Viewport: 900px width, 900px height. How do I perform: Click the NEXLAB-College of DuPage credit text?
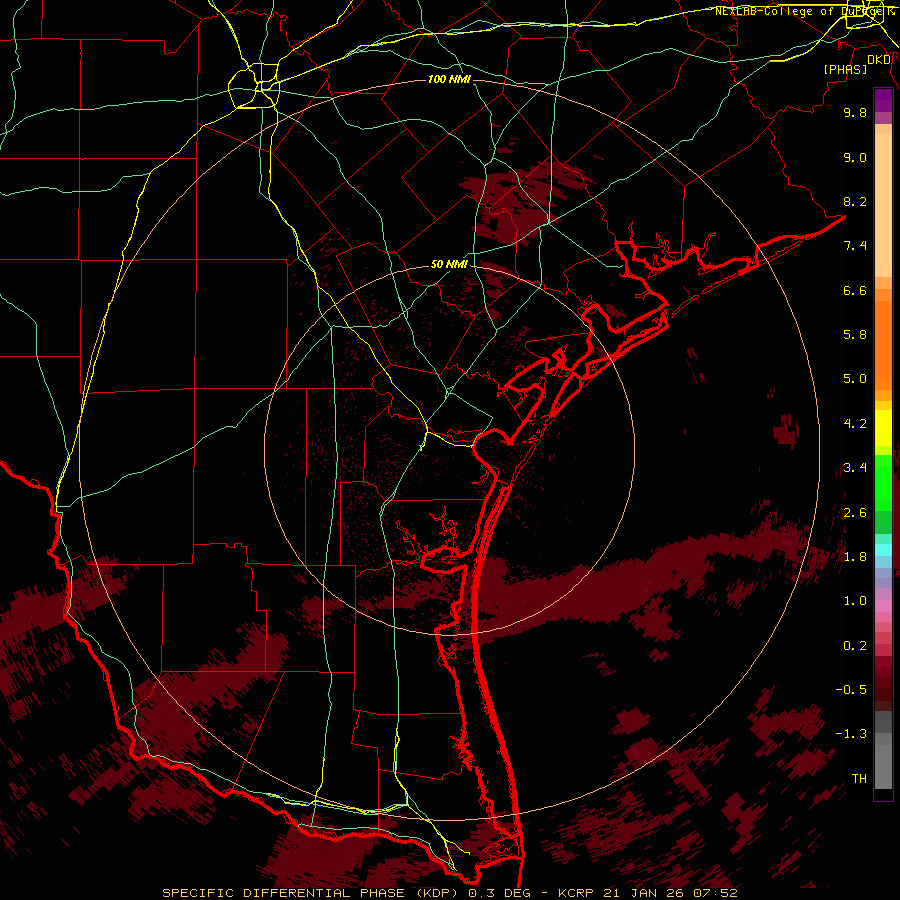click(804, 11)
